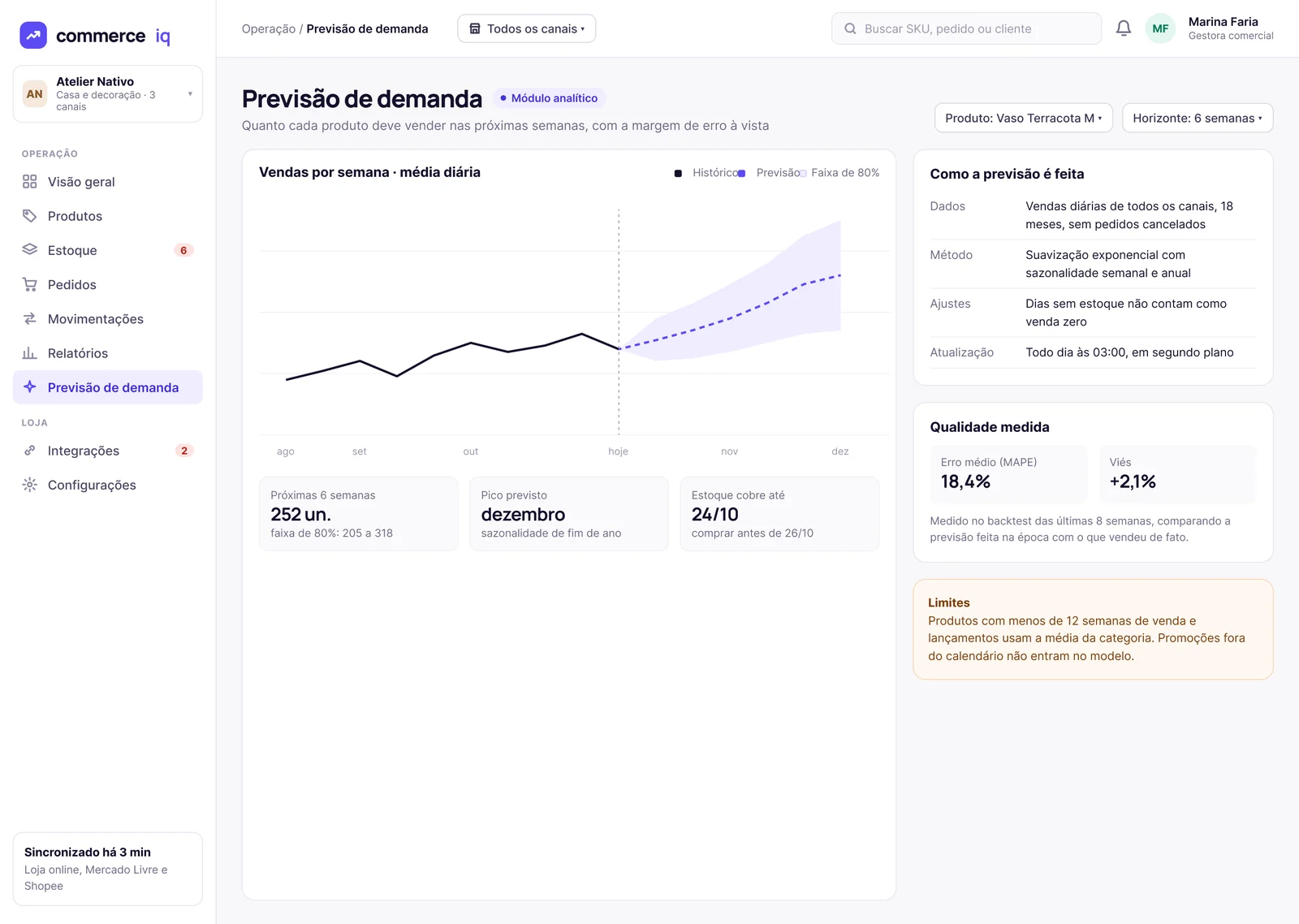
Task: Open Visão geral in the sidebar
Action: coord(108,182)
